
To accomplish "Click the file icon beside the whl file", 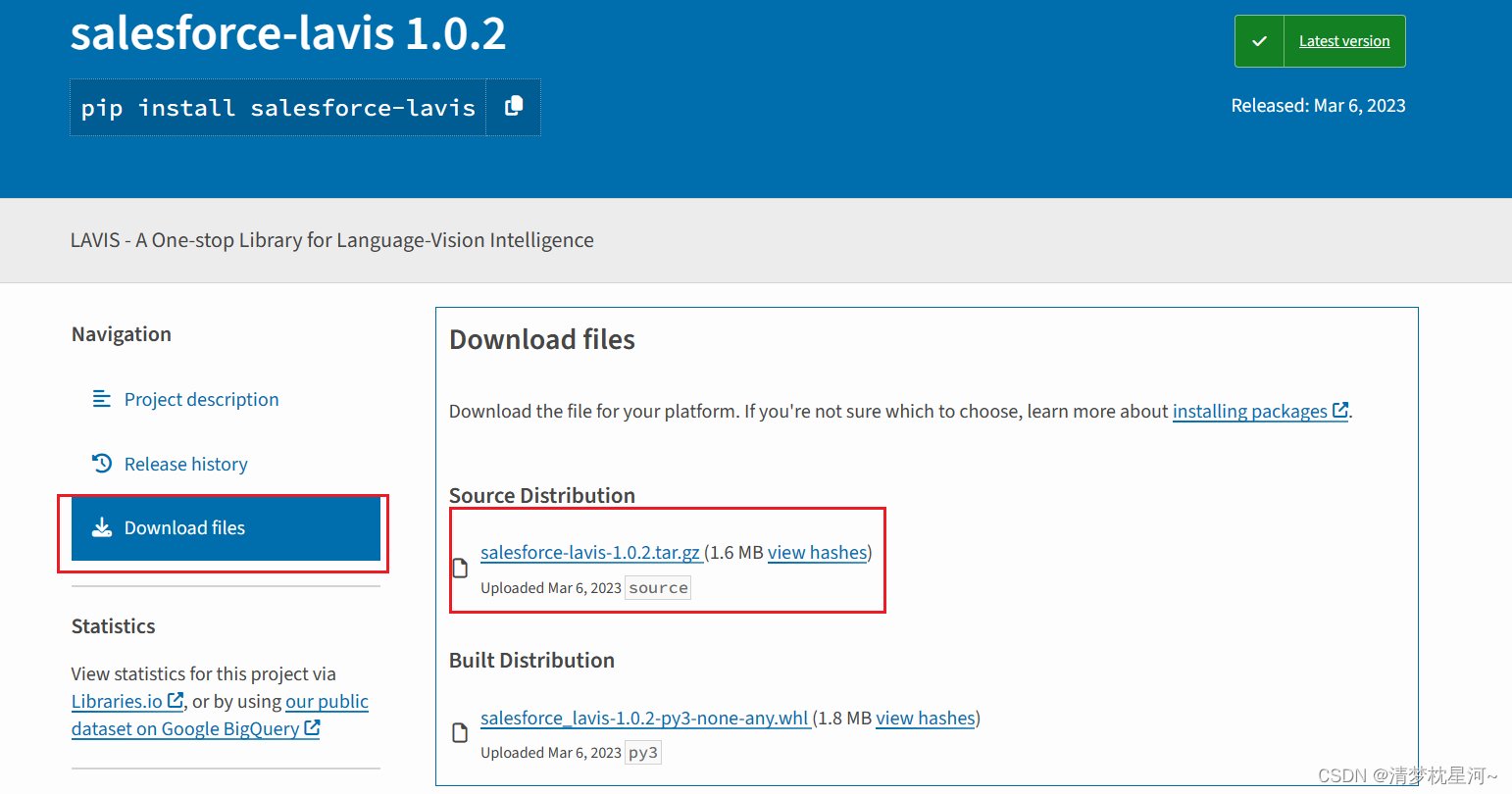I will pyautogui.click(x=460, y=733).
